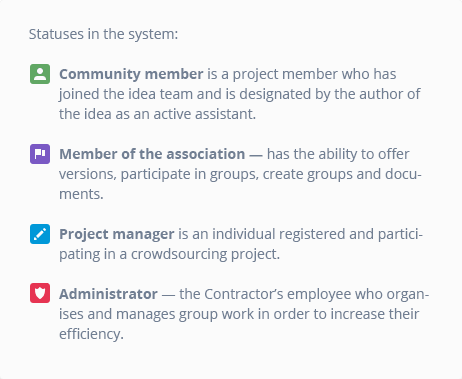Image resolution: width=462 pixels, height=379 pixels.
Task: Click the phrase 'is a project member who has'
Action: click(x=302, y=74)
